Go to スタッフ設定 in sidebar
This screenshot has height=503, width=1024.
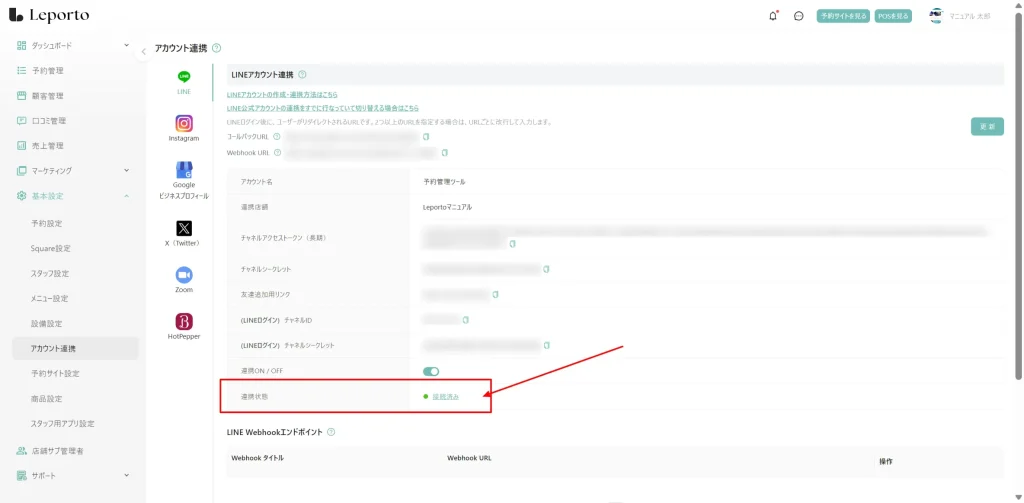(x=50, y=273)
